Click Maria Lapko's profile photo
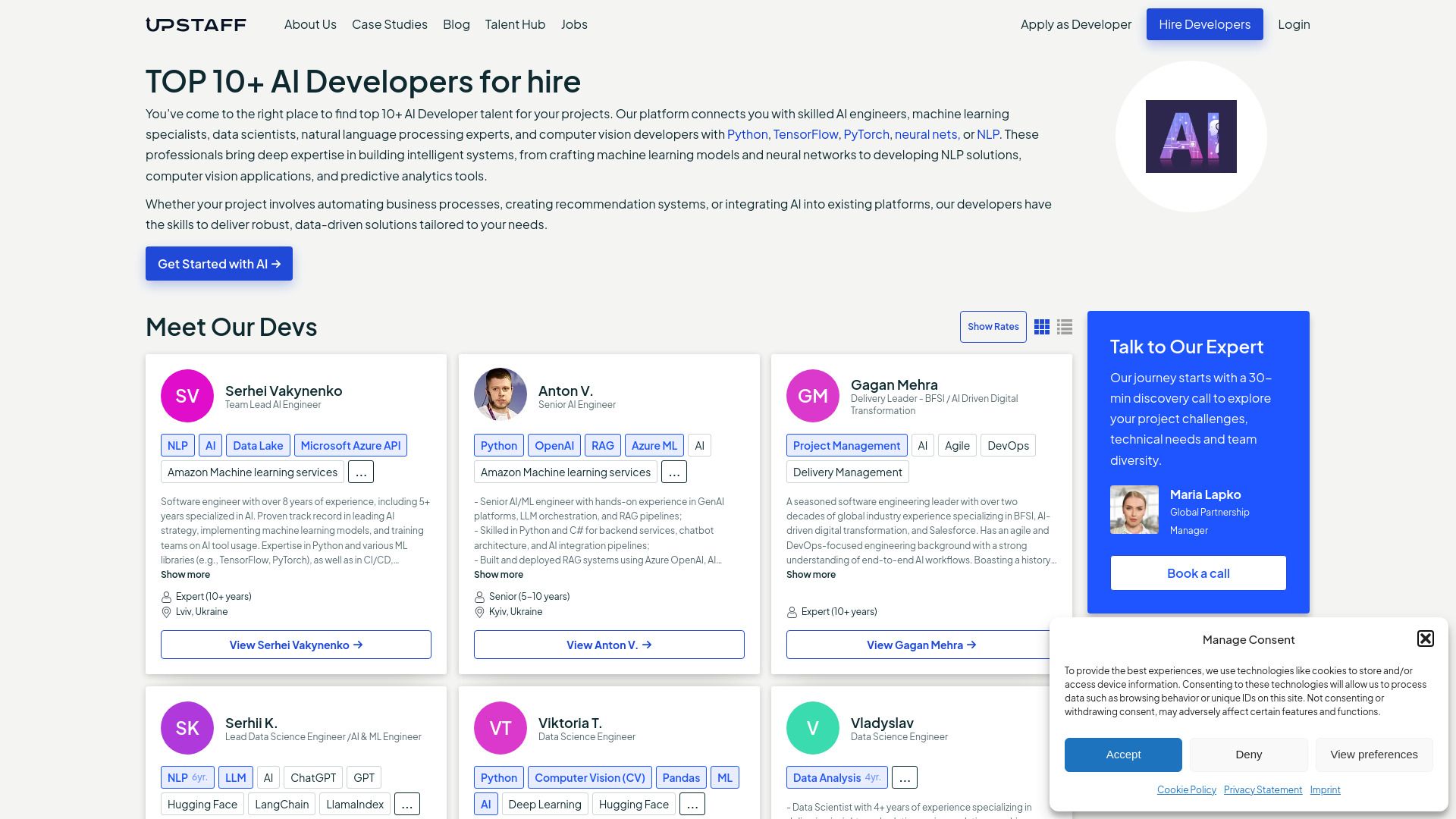The height and width of the screenshot is (819, 1456). click(x=1134, y=509)
